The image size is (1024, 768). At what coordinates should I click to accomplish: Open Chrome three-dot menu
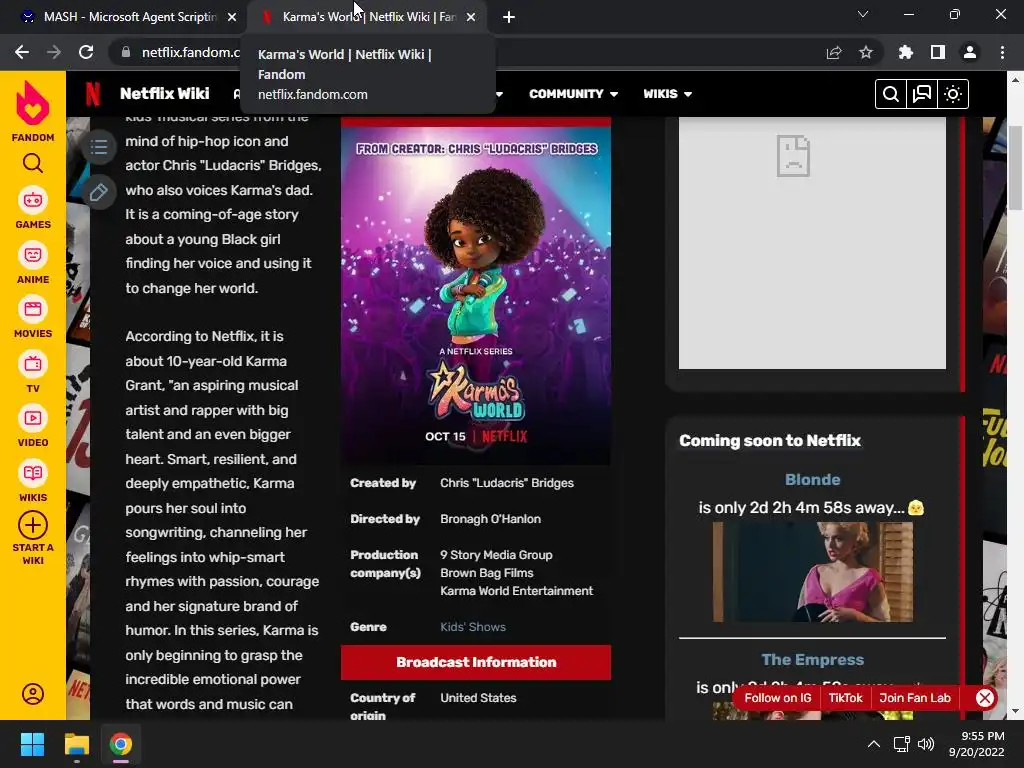click(1002, 52)
